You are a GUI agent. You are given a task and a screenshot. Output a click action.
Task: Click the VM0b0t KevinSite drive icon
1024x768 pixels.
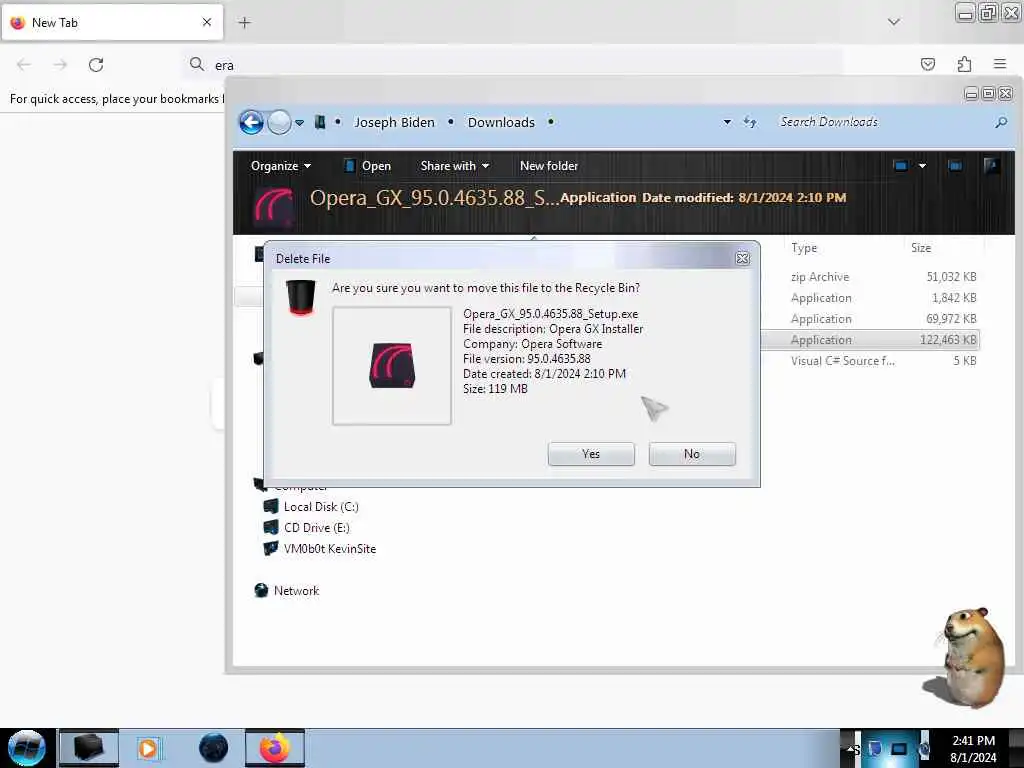(270, 548)
